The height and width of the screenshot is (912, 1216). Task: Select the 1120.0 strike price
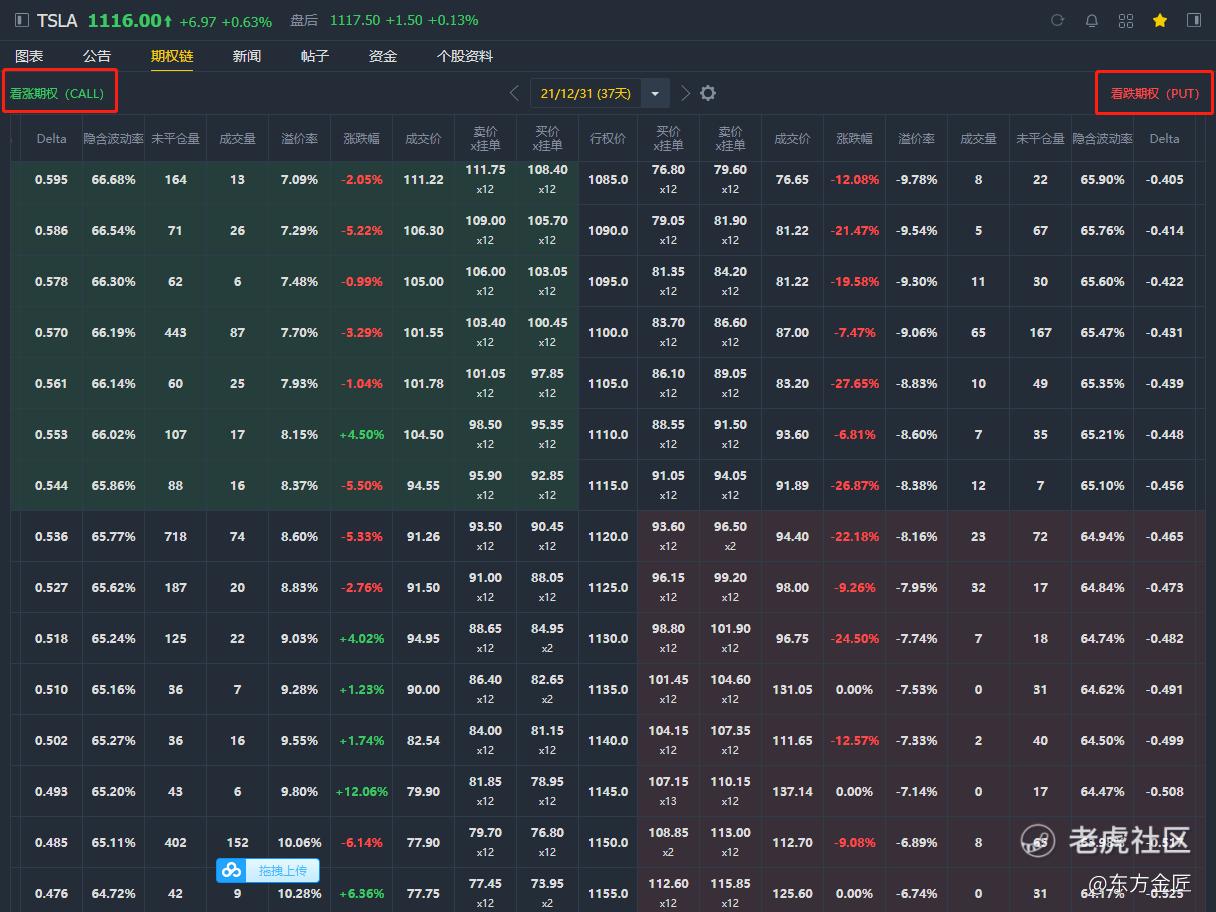(x=608, y=537)
